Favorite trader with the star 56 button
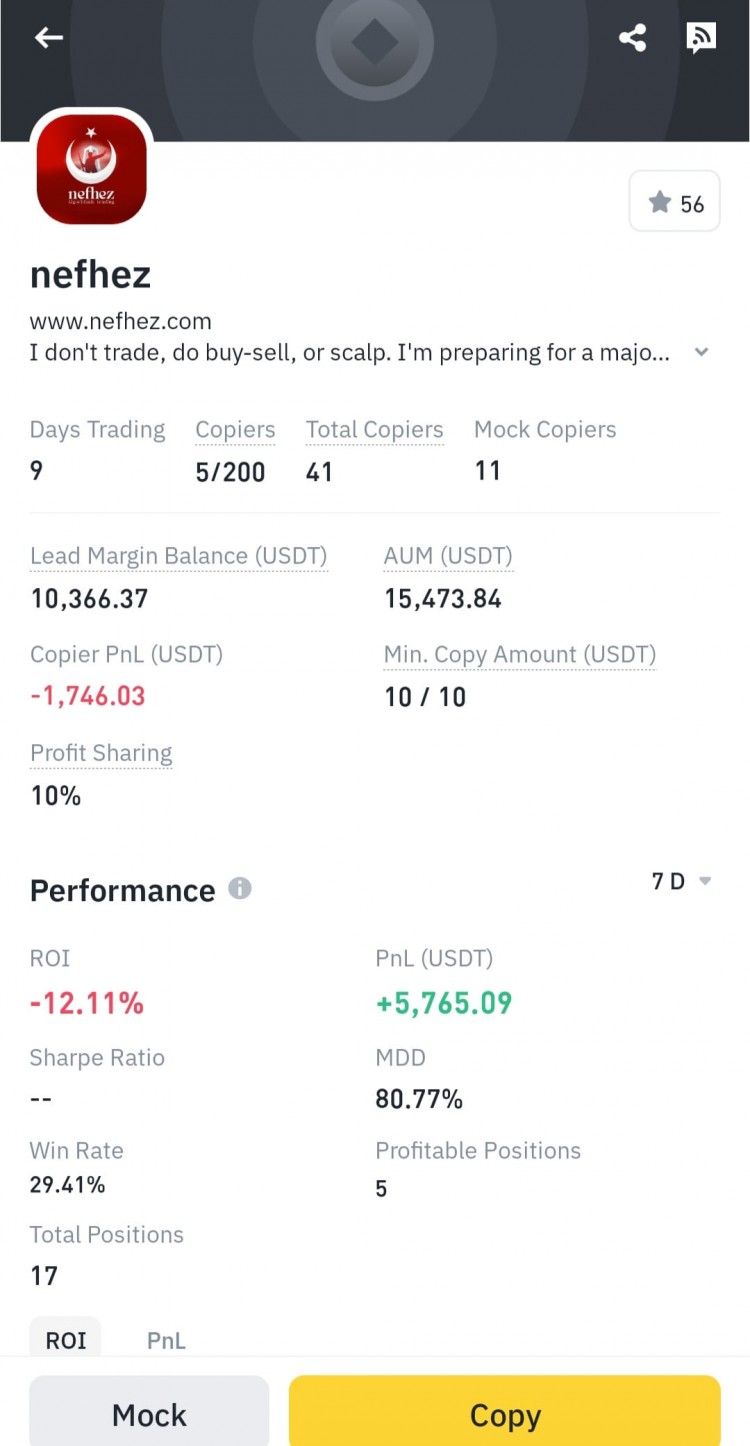Viewport: 750px width, 1446px height. point(675,203)
